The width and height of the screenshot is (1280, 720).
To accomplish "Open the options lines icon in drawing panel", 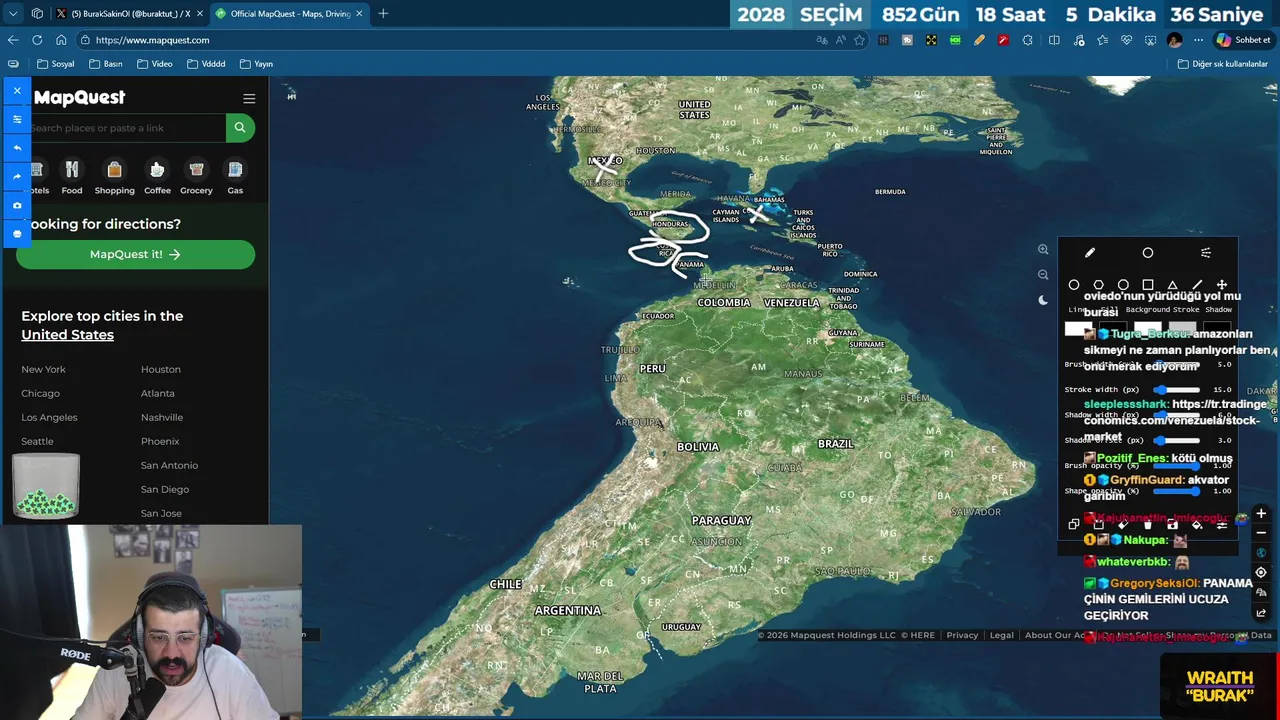I will [1206, 253].
